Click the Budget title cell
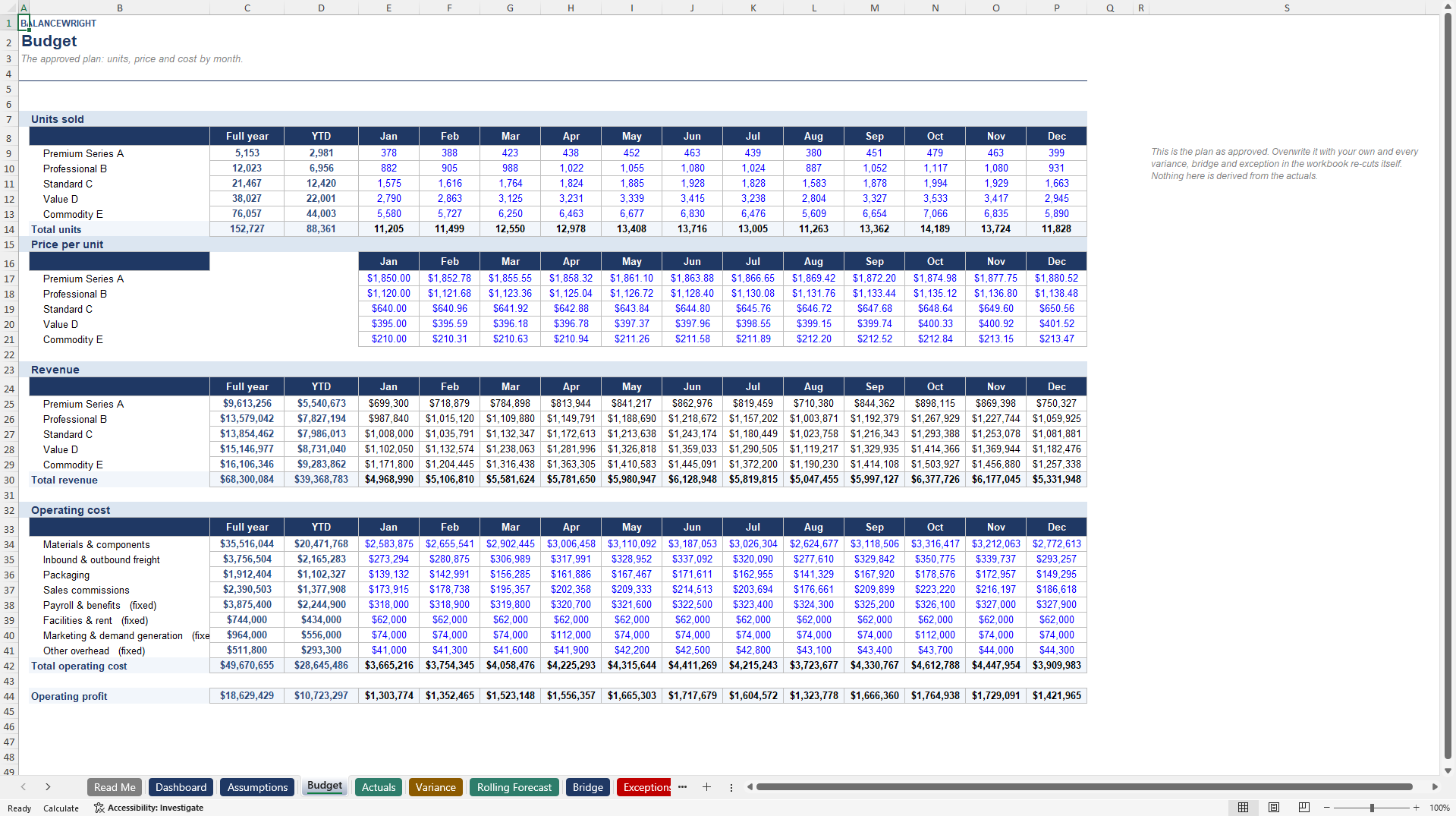Image resolution: width=1456 pixels, height=816 pixels. point(49,41)
